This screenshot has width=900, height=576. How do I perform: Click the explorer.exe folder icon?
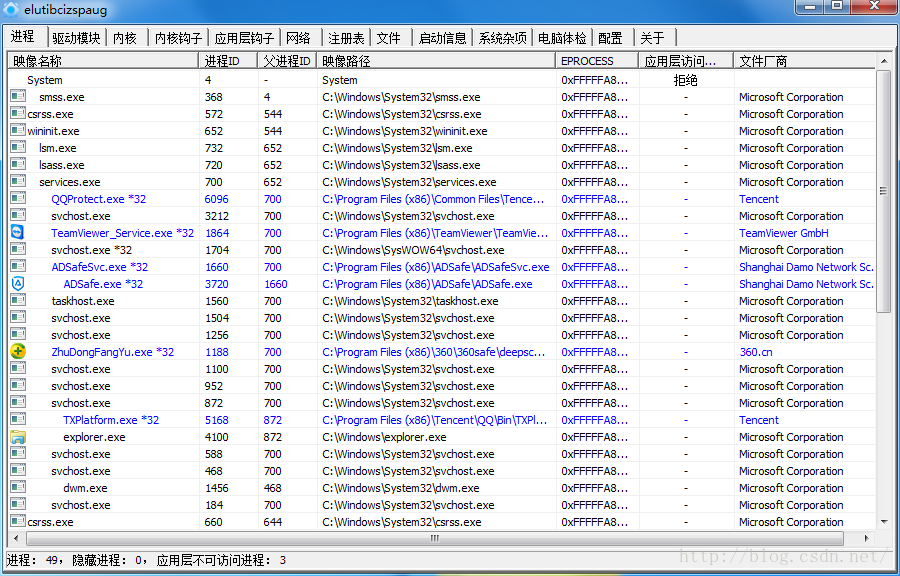[x=18, y=437]
